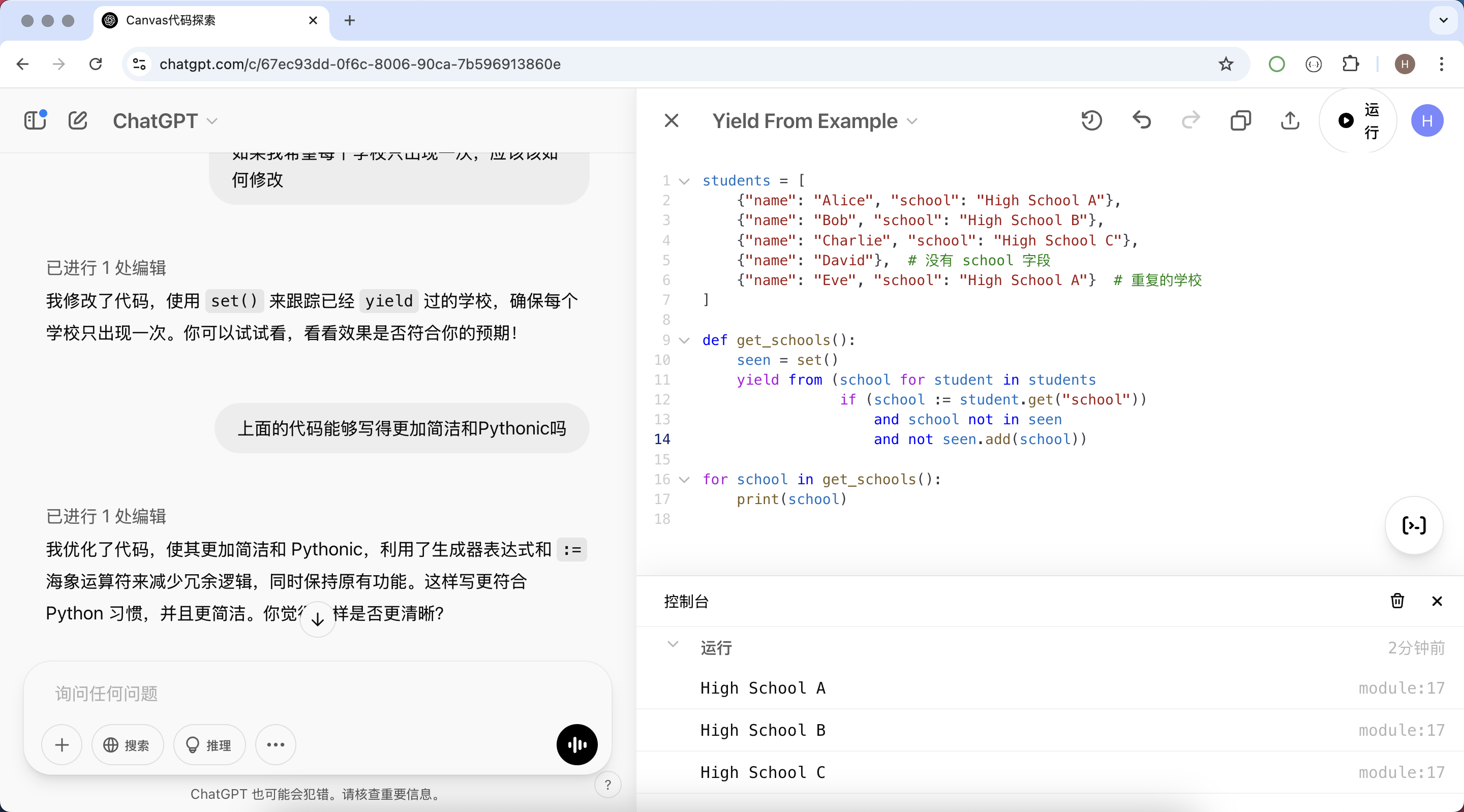
Task: Share the canvas via upload icon
Action: pyautogui.click(x=1290, y=120)
